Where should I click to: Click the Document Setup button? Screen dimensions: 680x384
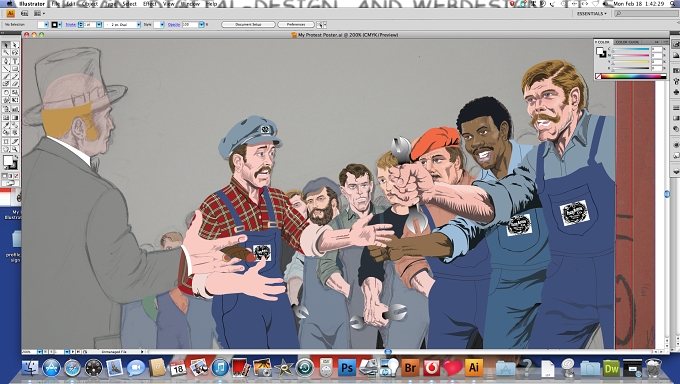point(248,24)
